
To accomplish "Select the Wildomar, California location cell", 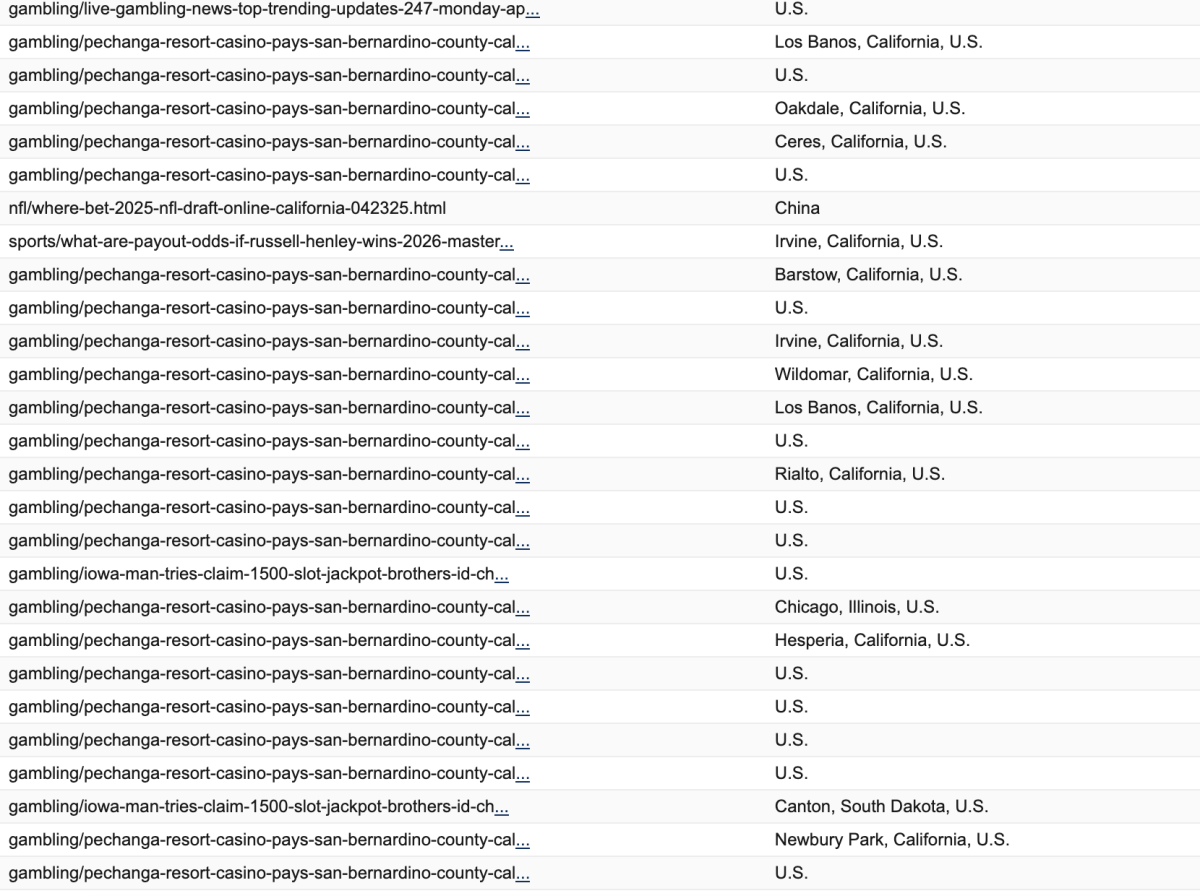I will [873, 375].
